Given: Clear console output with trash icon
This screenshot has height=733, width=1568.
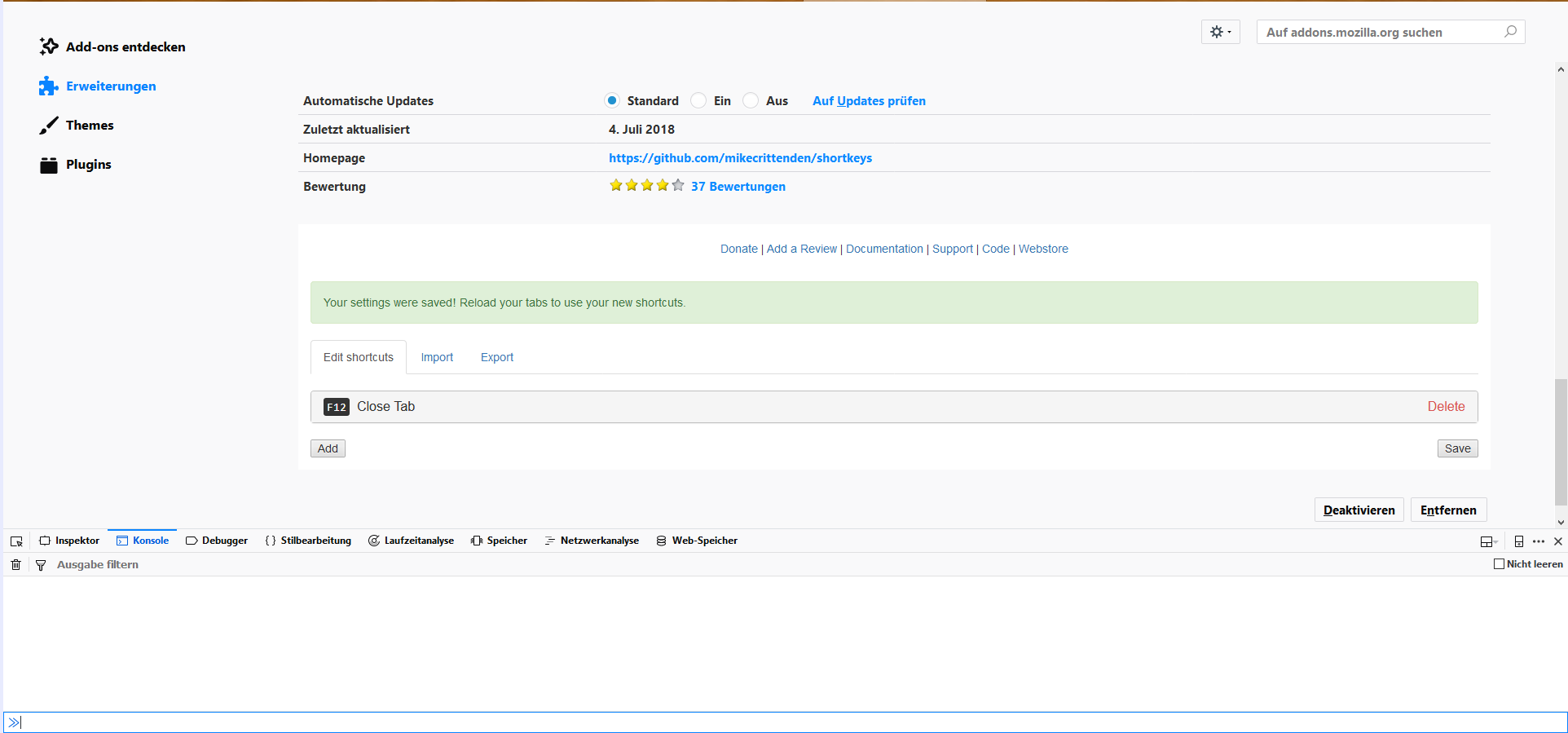Looking at the screenshot, I should coord(15,564).
